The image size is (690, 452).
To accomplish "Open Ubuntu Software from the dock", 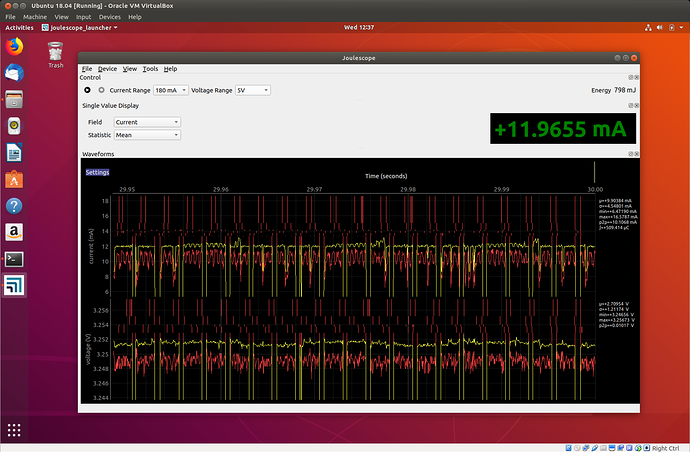I will click(x=14, y=179).
